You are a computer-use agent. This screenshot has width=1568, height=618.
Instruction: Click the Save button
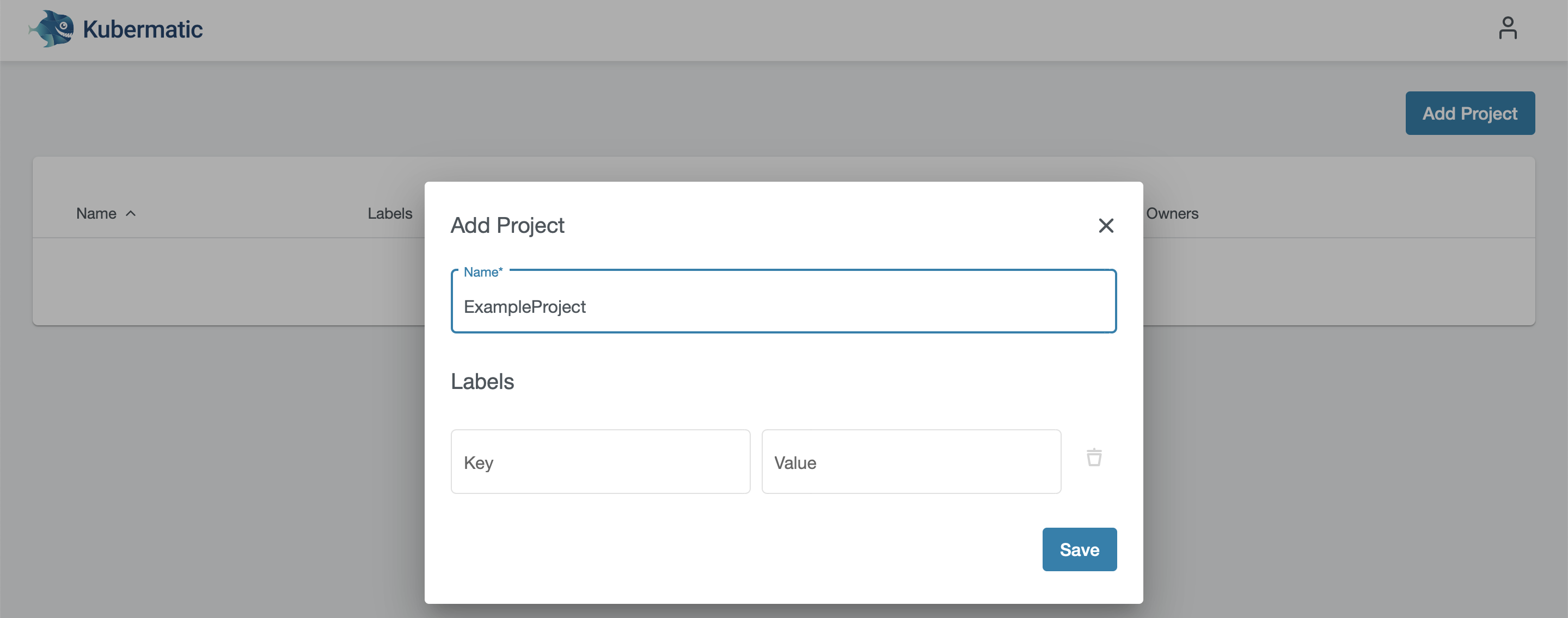pyautogui.click(x=1080, y=549)
